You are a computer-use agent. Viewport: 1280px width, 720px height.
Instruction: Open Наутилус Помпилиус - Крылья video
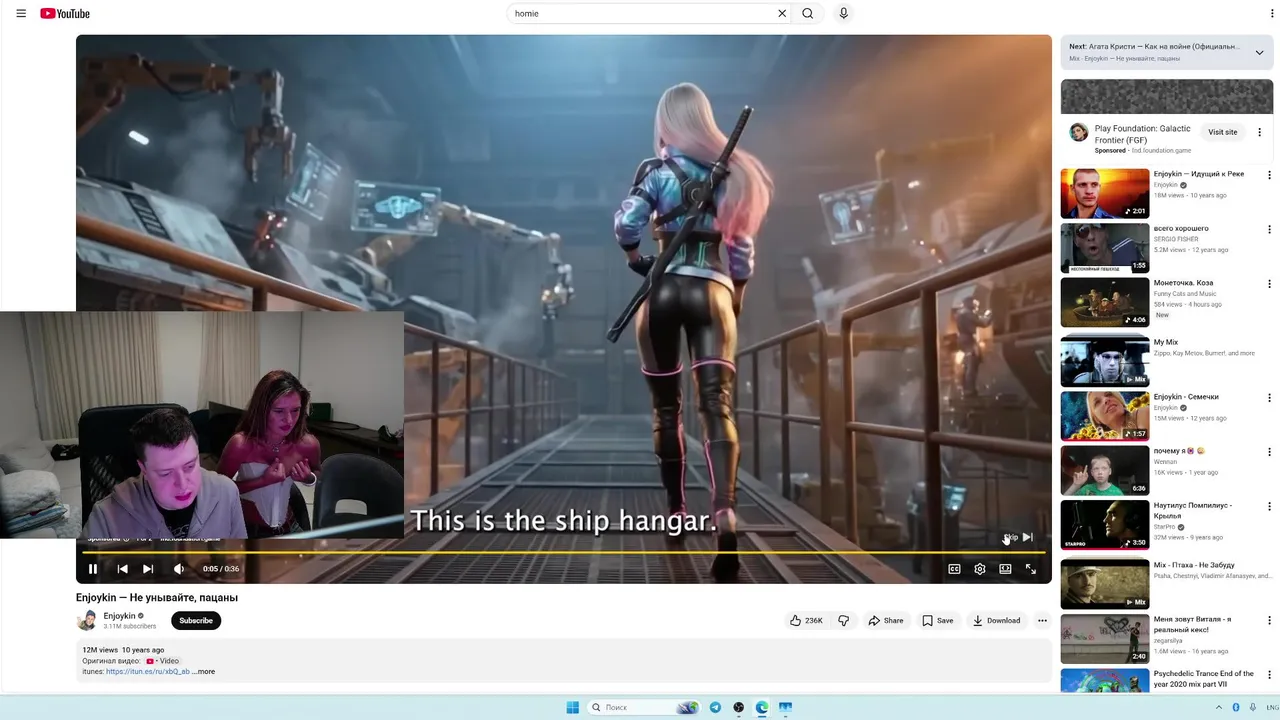(x=1105, y=525)
